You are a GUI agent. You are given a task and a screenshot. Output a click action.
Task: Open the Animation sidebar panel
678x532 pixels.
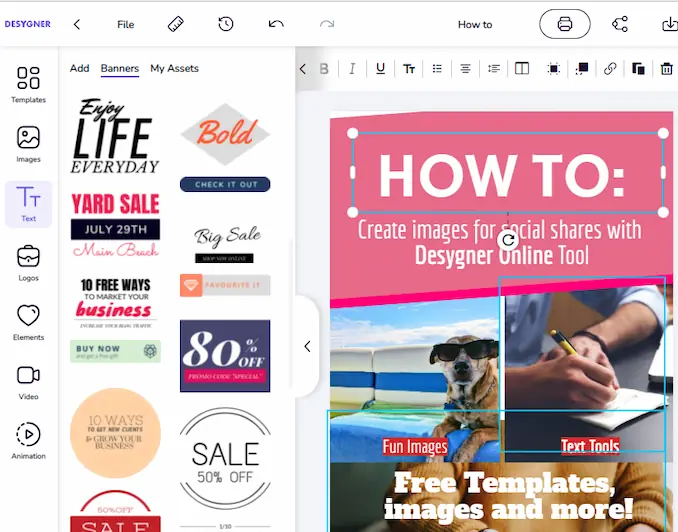pyautogui.click(x=29, y=440)
